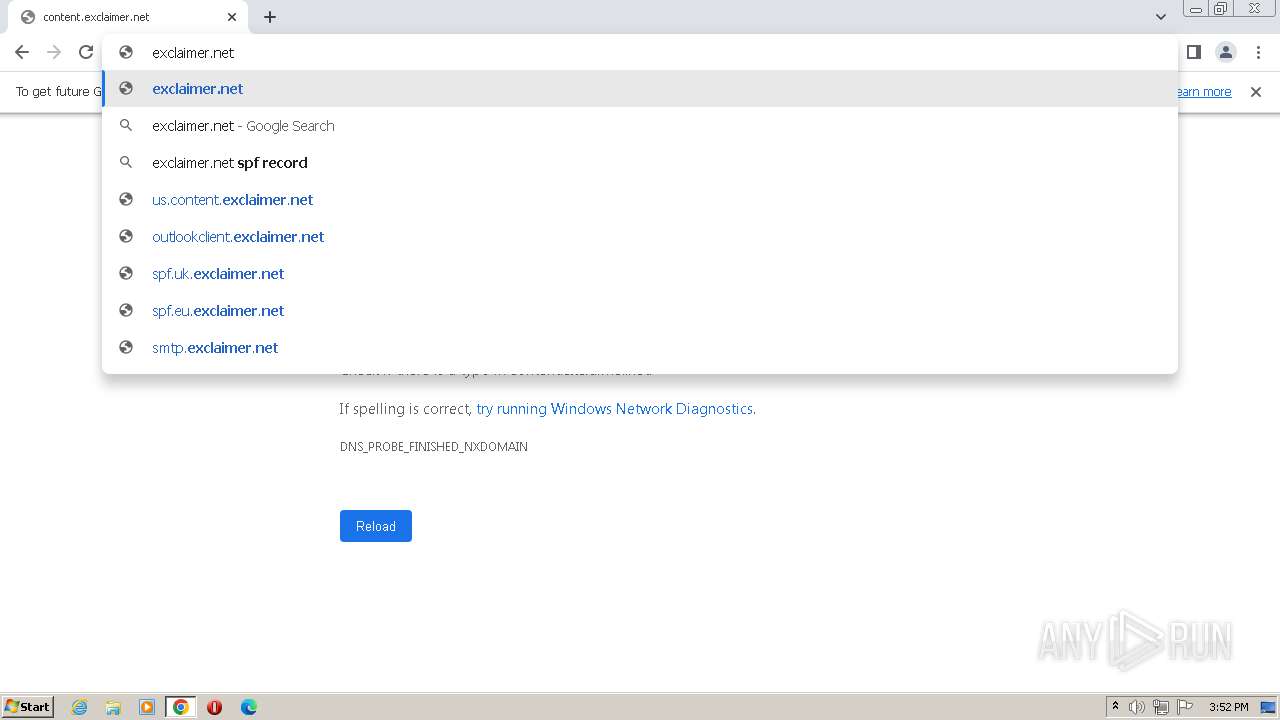Follow the Learn more link in infobar
This screenshot has height=720, width=1280.
tap(1203, 92)
